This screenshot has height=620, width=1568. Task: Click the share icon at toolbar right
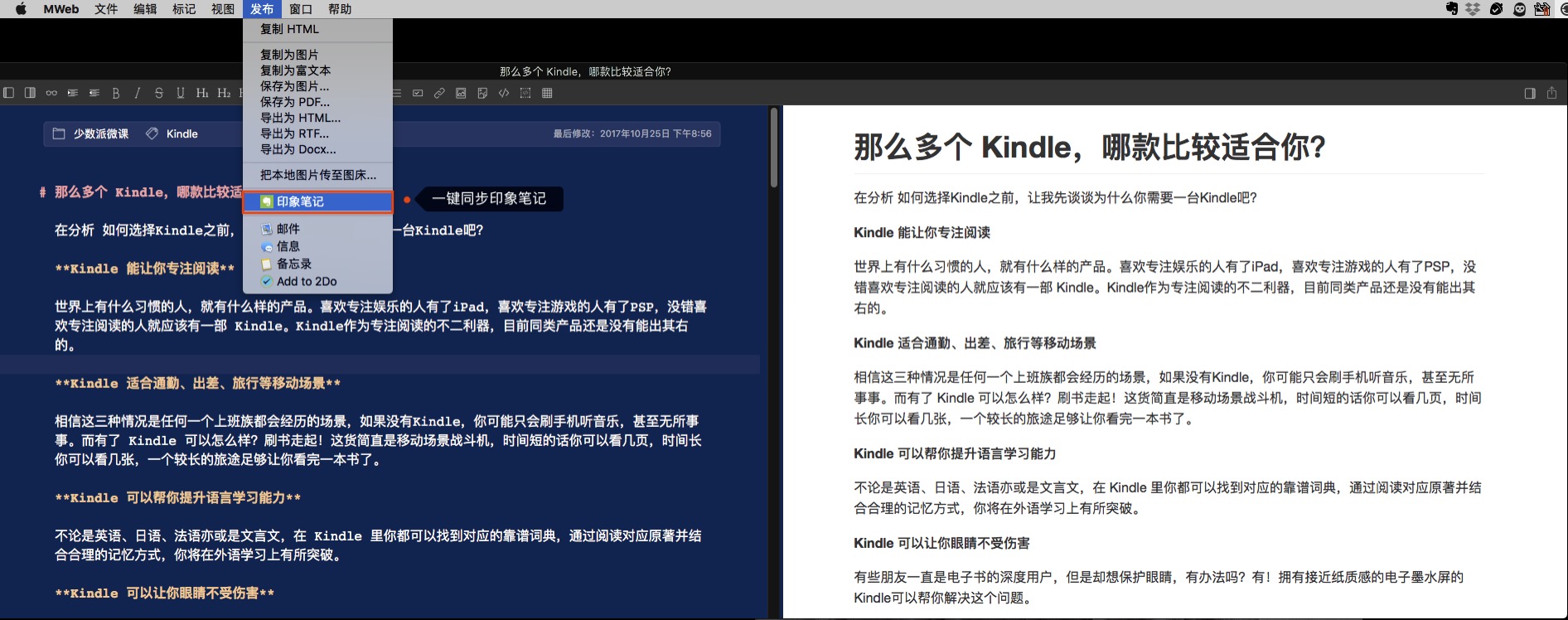(1551, 93)
